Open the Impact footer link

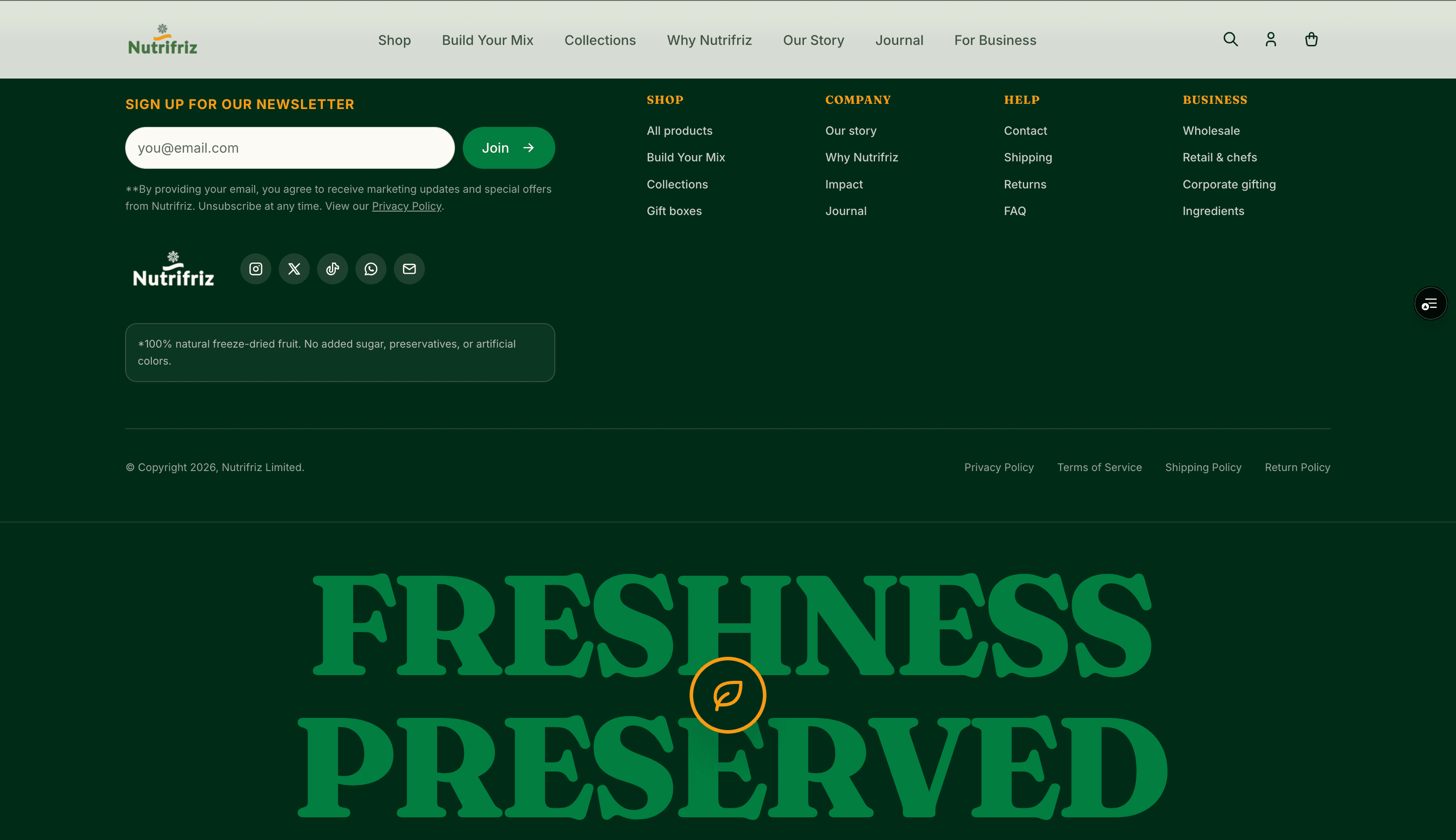click(844, 184)
